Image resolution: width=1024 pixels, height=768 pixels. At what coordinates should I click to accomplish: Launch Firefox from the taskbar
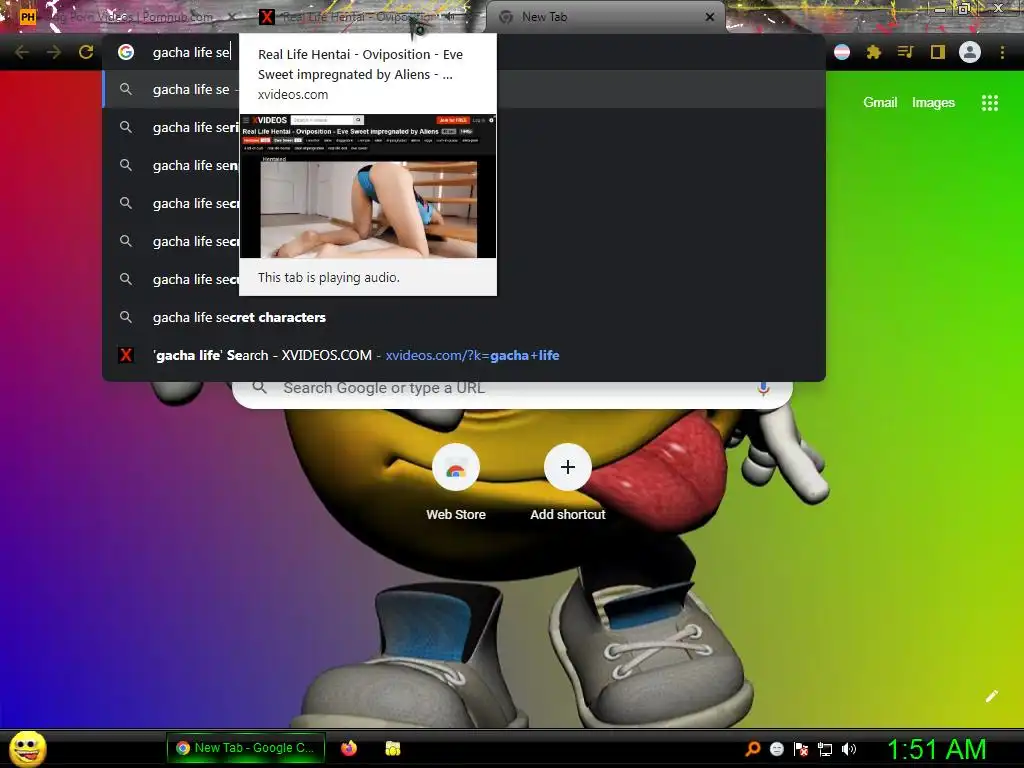click(349, 748)
